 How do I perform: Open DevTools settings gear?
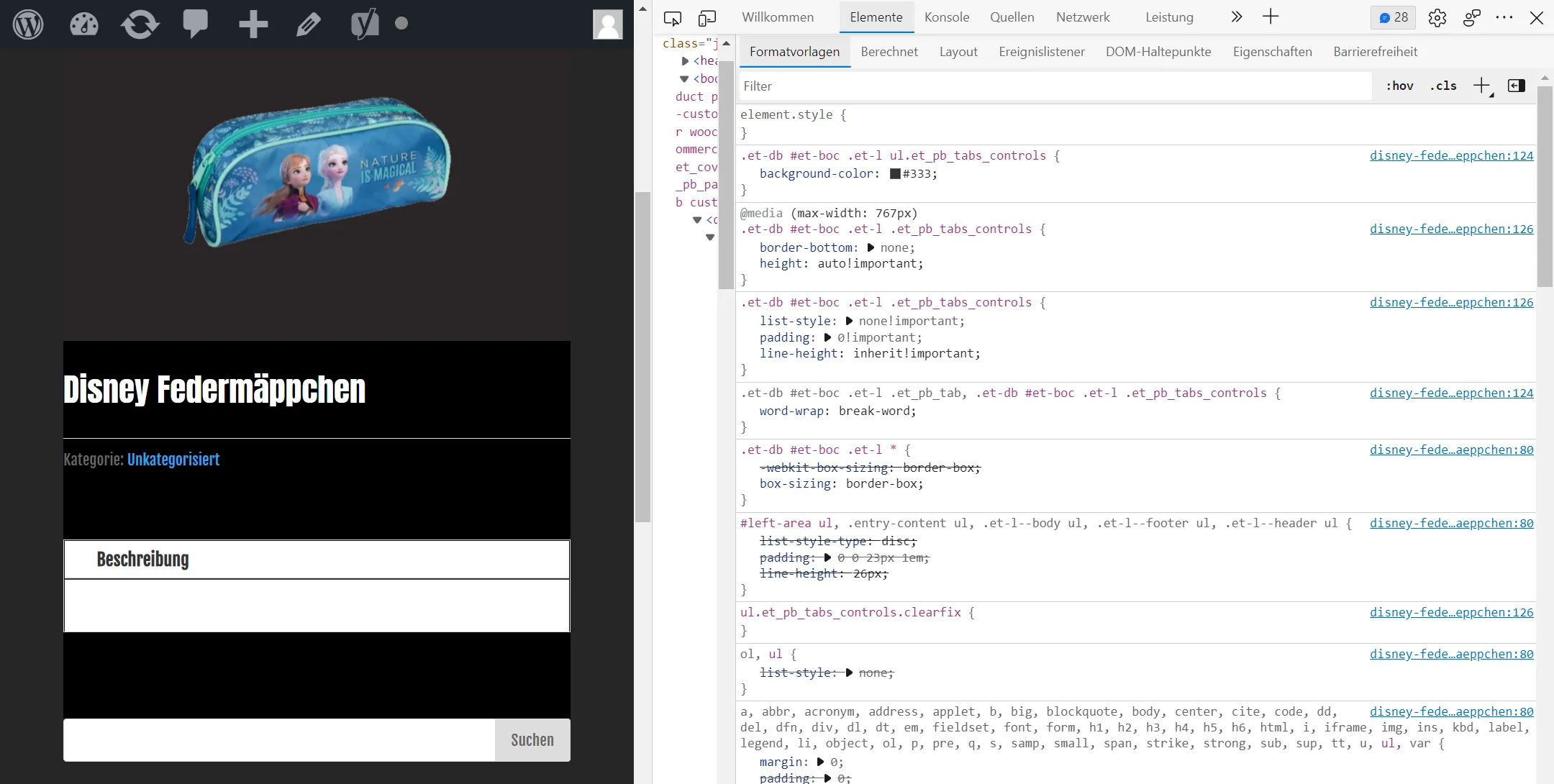1437,18
